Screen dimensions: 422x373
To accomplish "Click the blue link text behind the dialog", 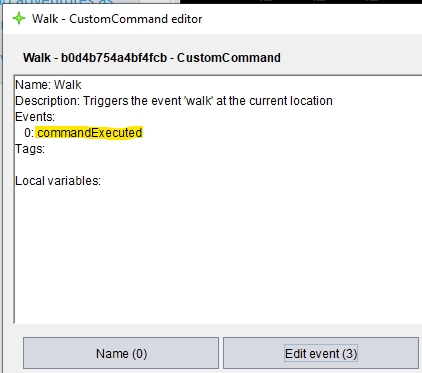I will tap(58, 2).
